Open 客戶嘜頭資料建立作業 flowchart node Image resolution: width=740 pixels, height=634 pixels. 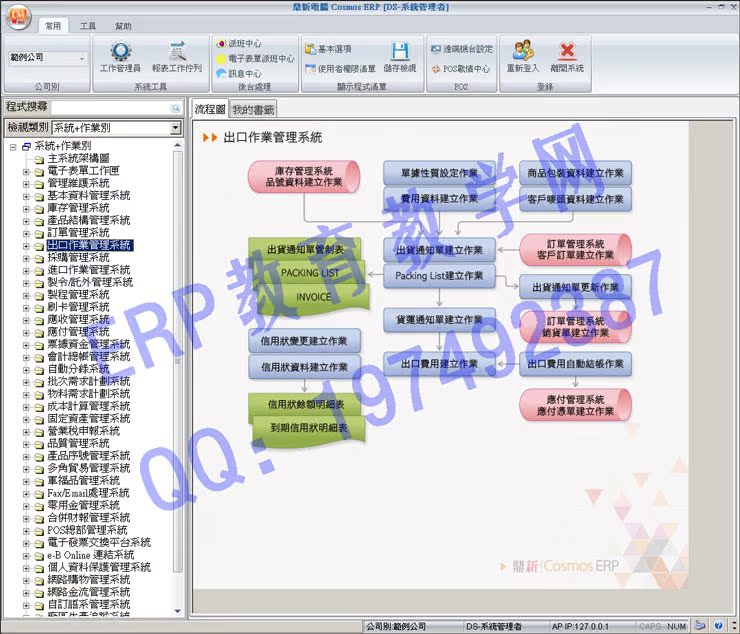click(575, 199)
